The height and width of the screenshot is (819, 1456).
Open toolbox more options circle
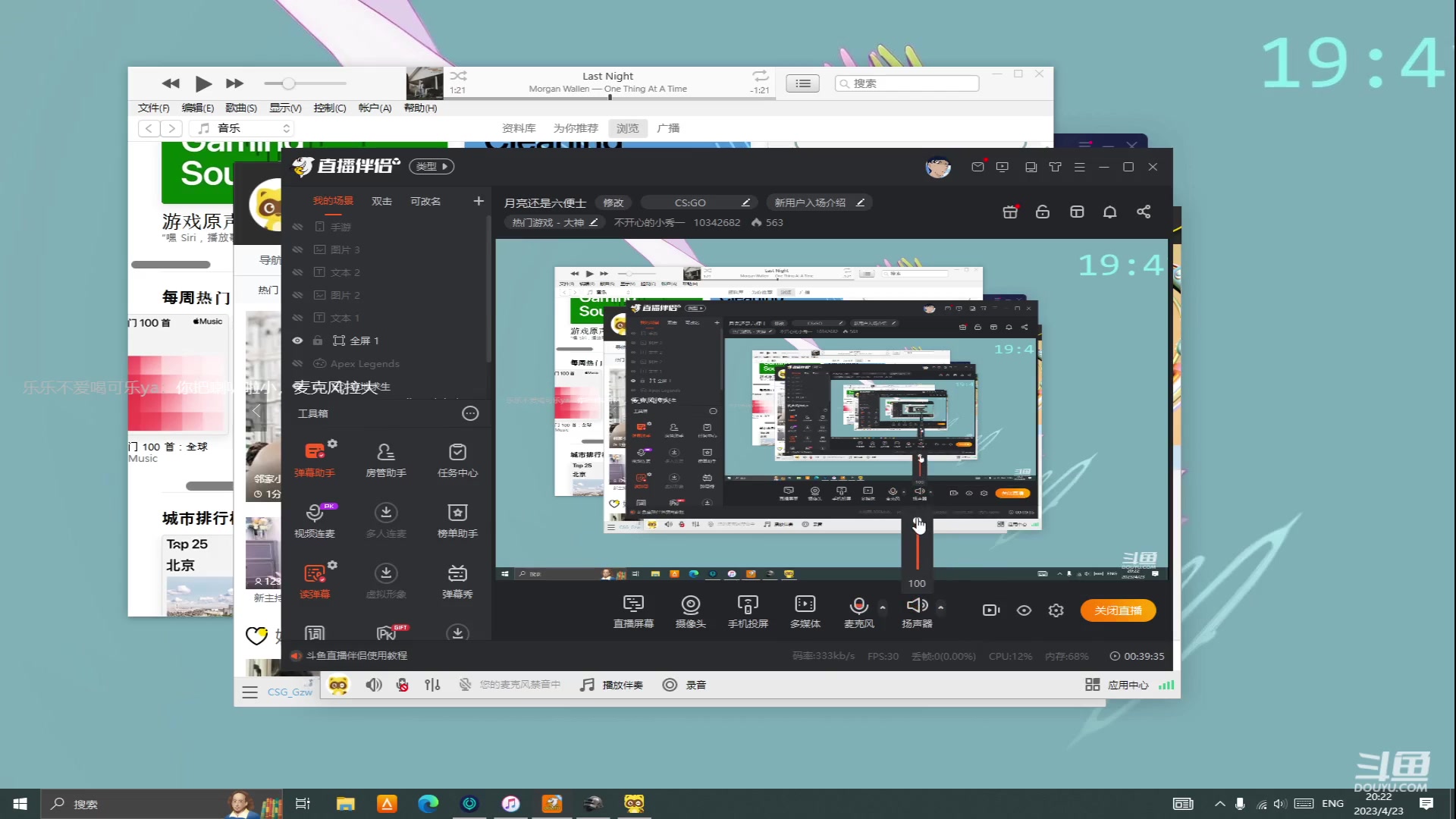[x=470, y=413]
